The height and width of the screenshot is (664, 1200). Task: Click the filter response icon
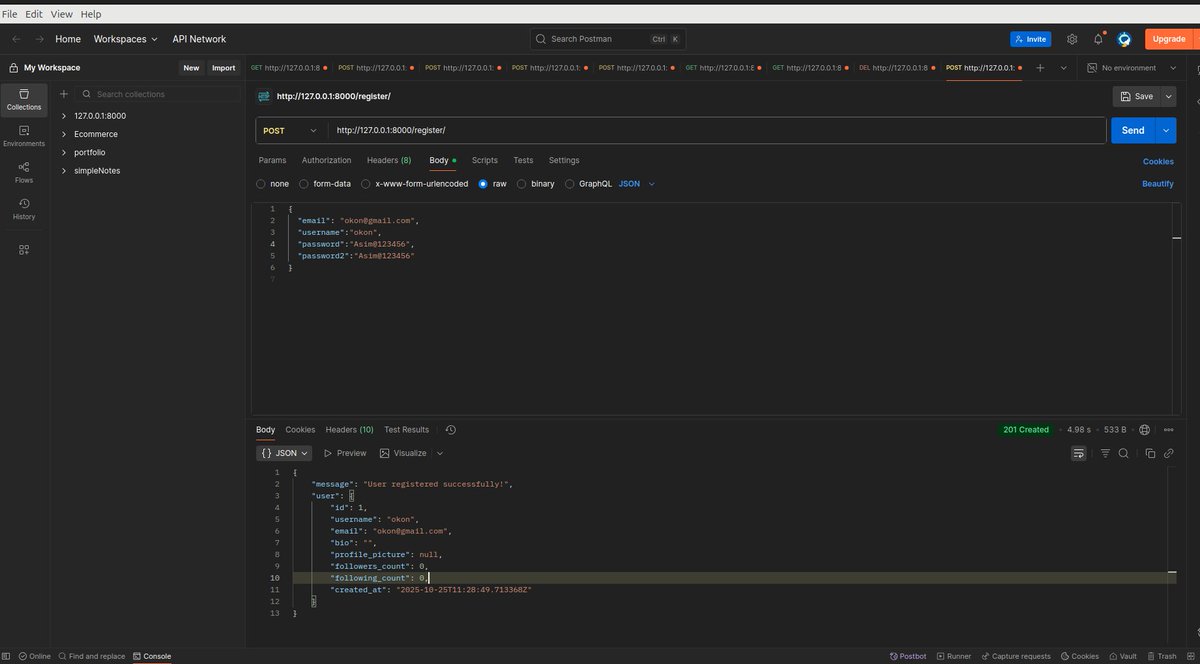coord(1105,453)
